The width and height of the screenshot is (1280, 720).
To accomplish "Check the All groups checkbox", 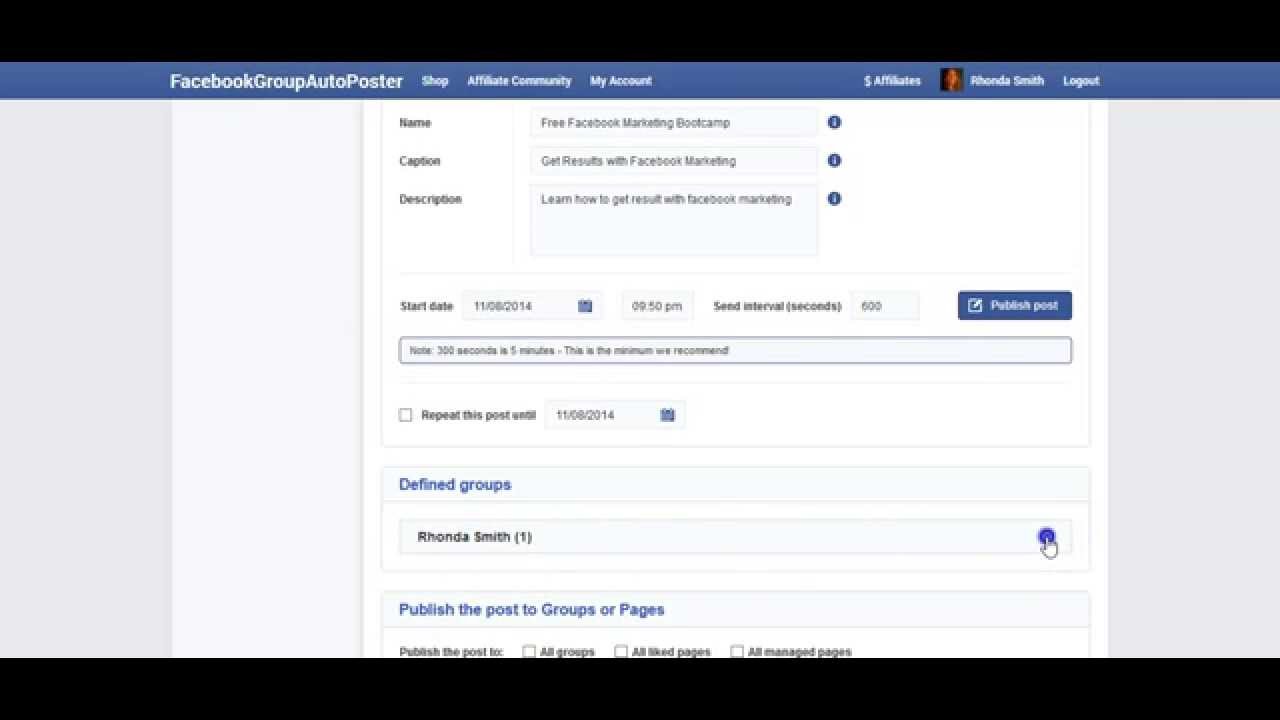I will pos(529,651).
